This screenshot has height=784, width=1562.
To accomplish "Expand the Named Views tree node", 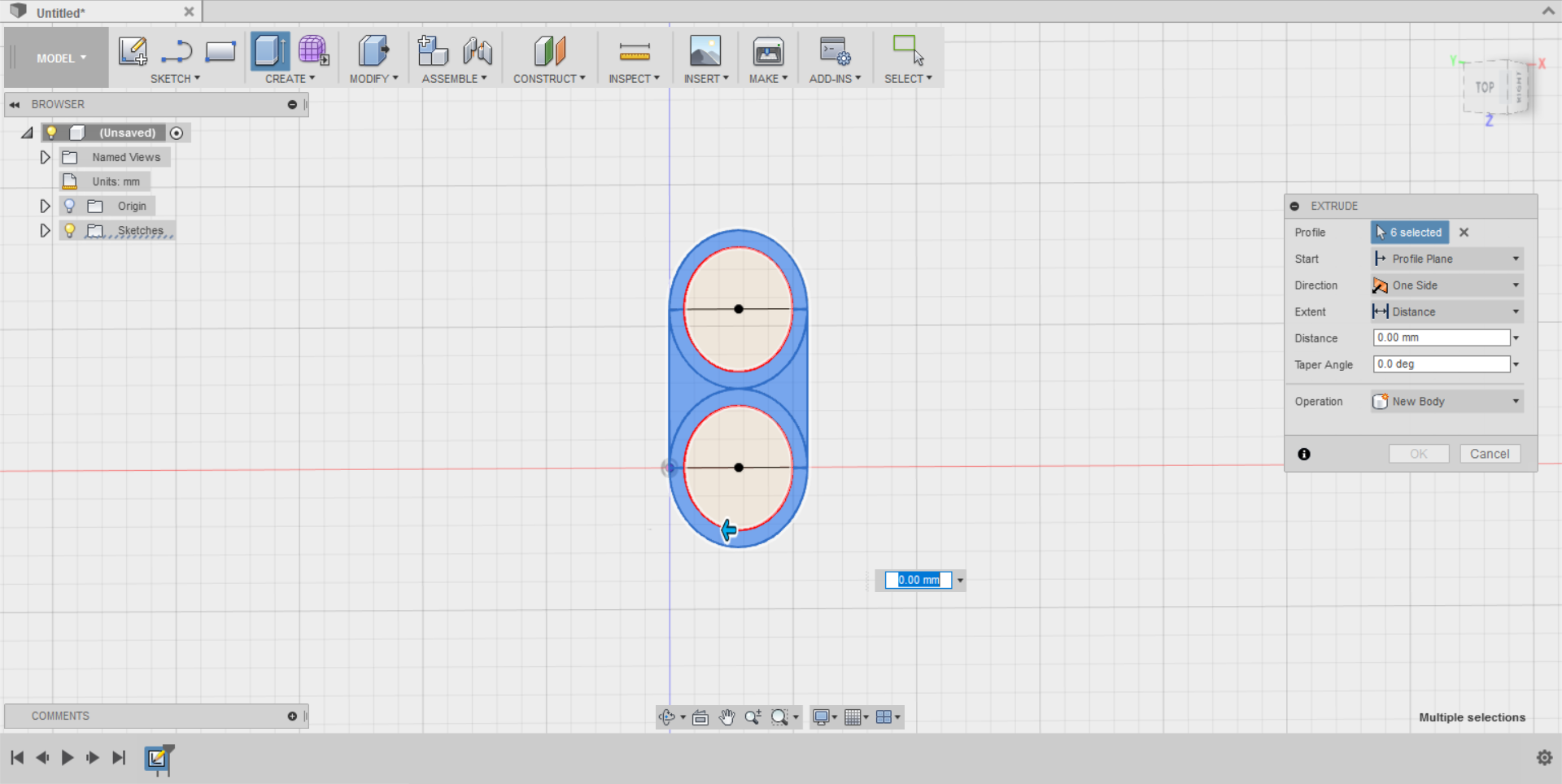I will coord(45,157).
